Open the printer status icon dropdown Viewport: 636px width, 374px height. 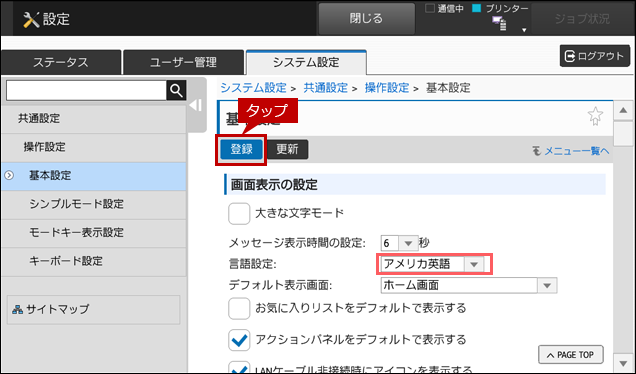tap(524, 30)
